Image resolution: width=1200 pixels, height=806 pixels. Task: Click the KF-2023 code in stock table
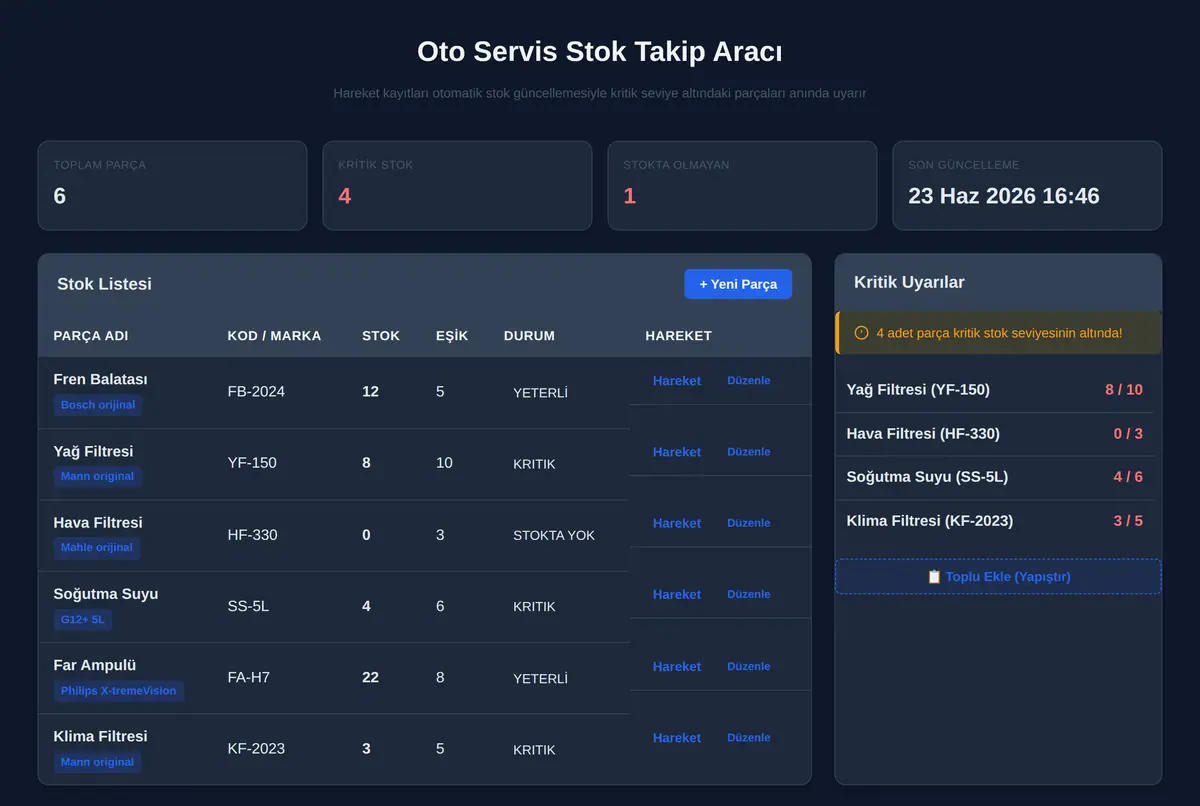pos(256,748)
